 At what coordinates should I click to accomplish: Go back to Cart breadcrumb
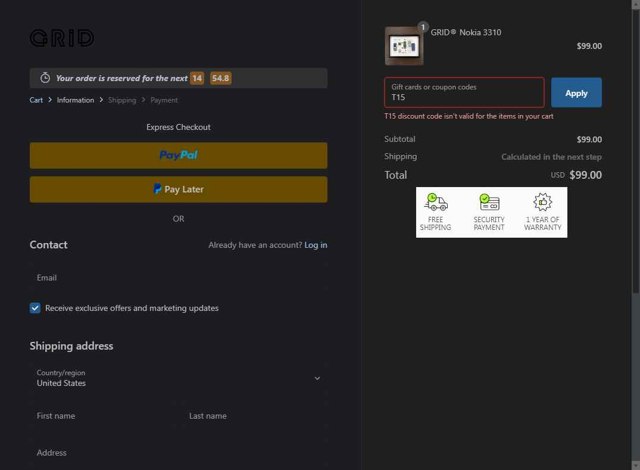tap(36, 100)
